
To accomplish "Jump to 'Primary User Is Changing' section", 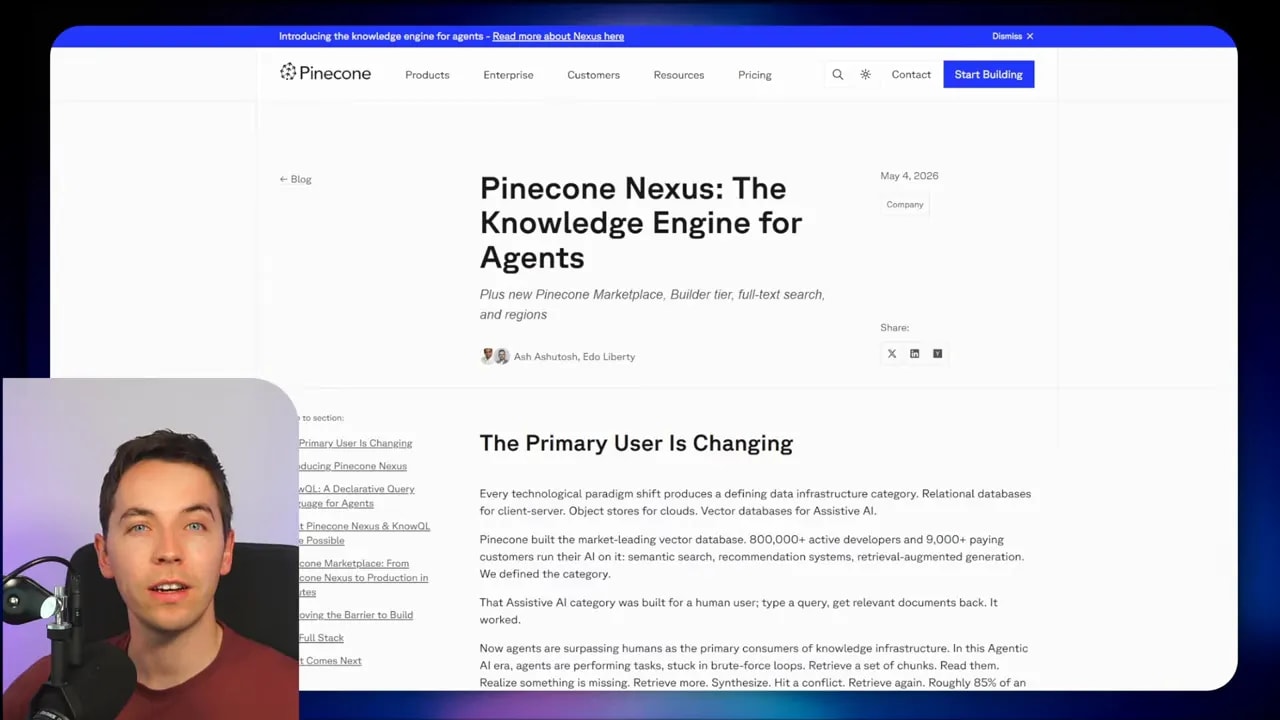I will click(x=355, y=443).
